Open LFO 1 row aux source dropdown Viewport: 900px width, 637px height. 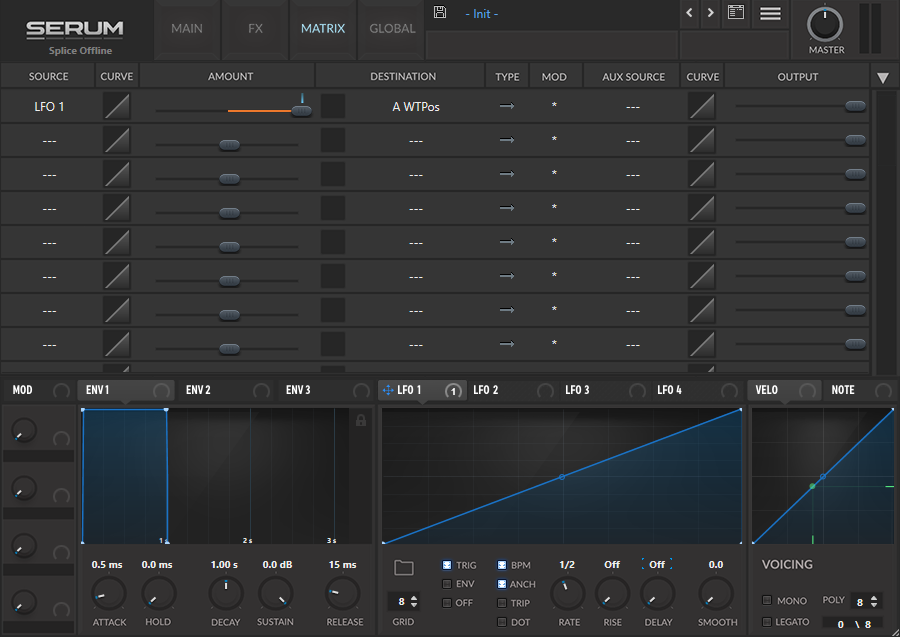point(633,107)
